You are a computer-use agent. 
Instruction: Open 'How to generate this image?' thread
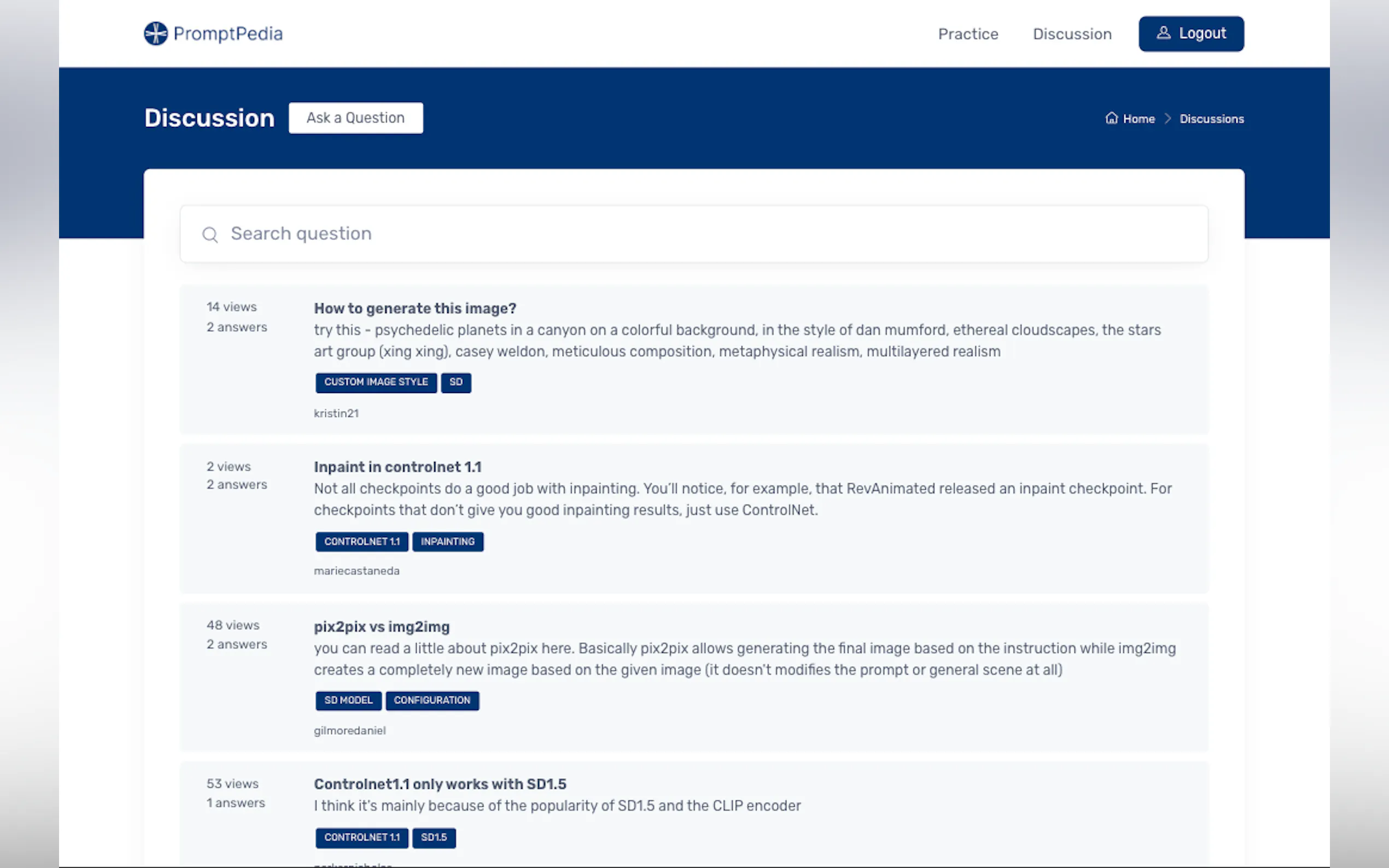coord(415,308)
